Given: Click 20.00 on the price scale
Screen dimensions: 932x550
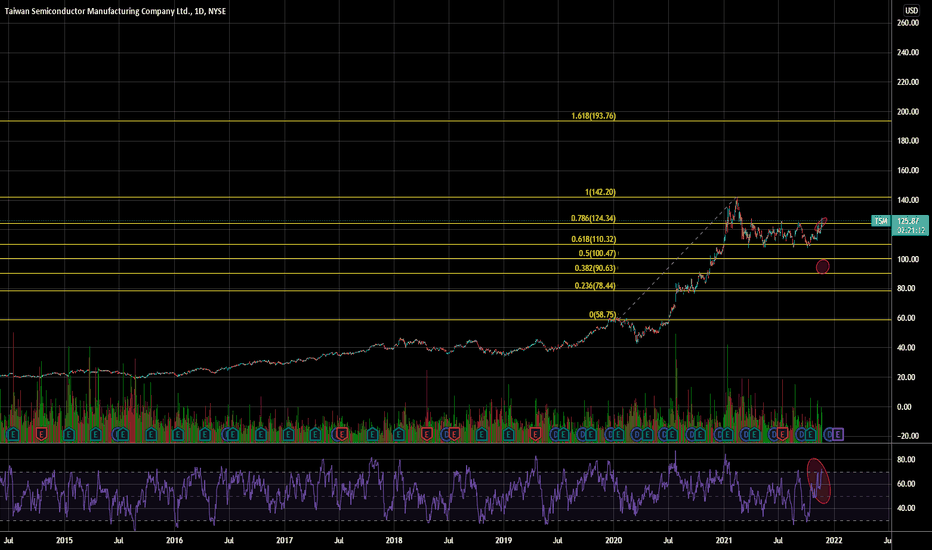Looking at the screenshot, I should click(904, 378).
